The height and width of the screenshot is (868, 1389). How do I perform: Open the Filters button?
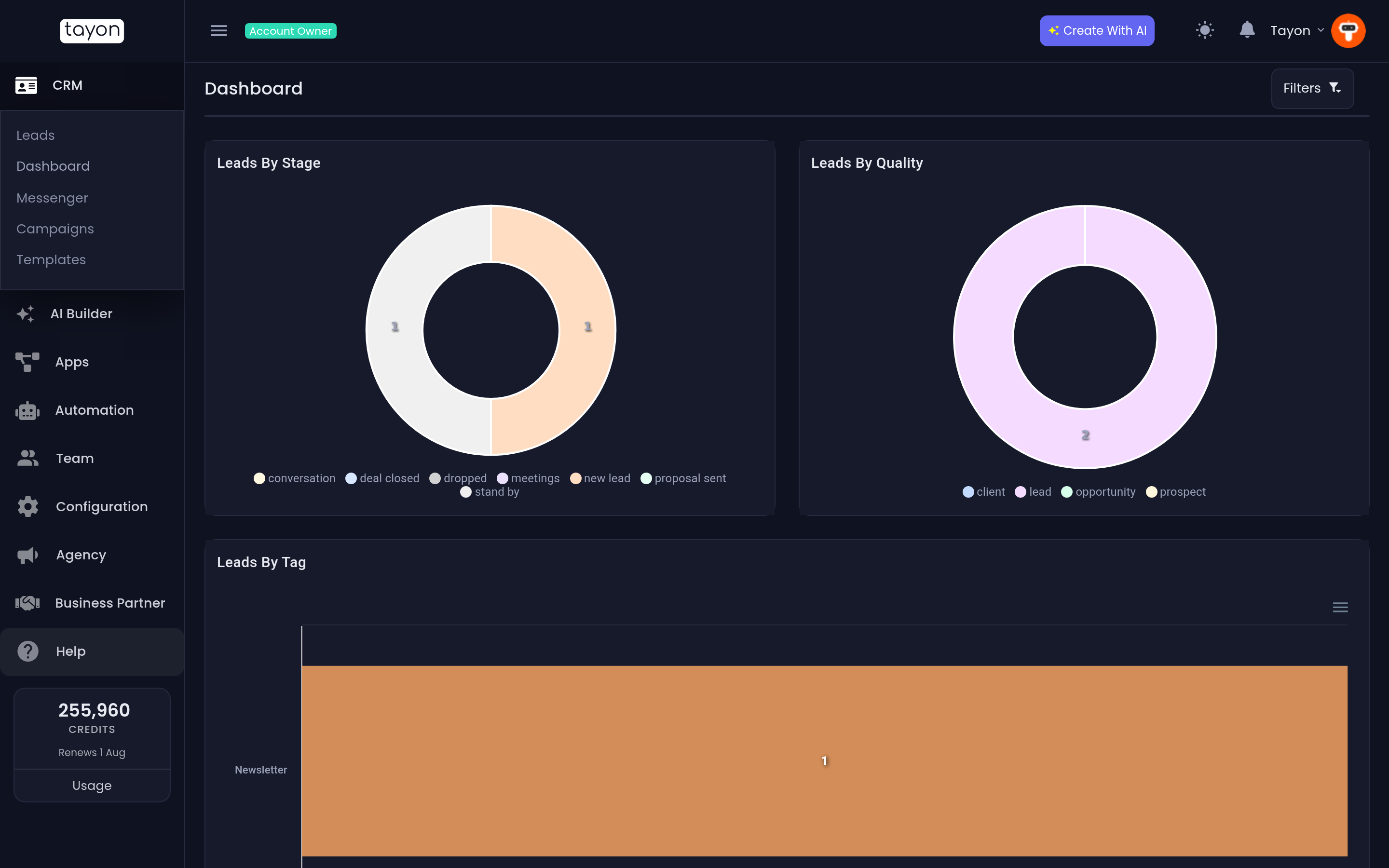1312,88
